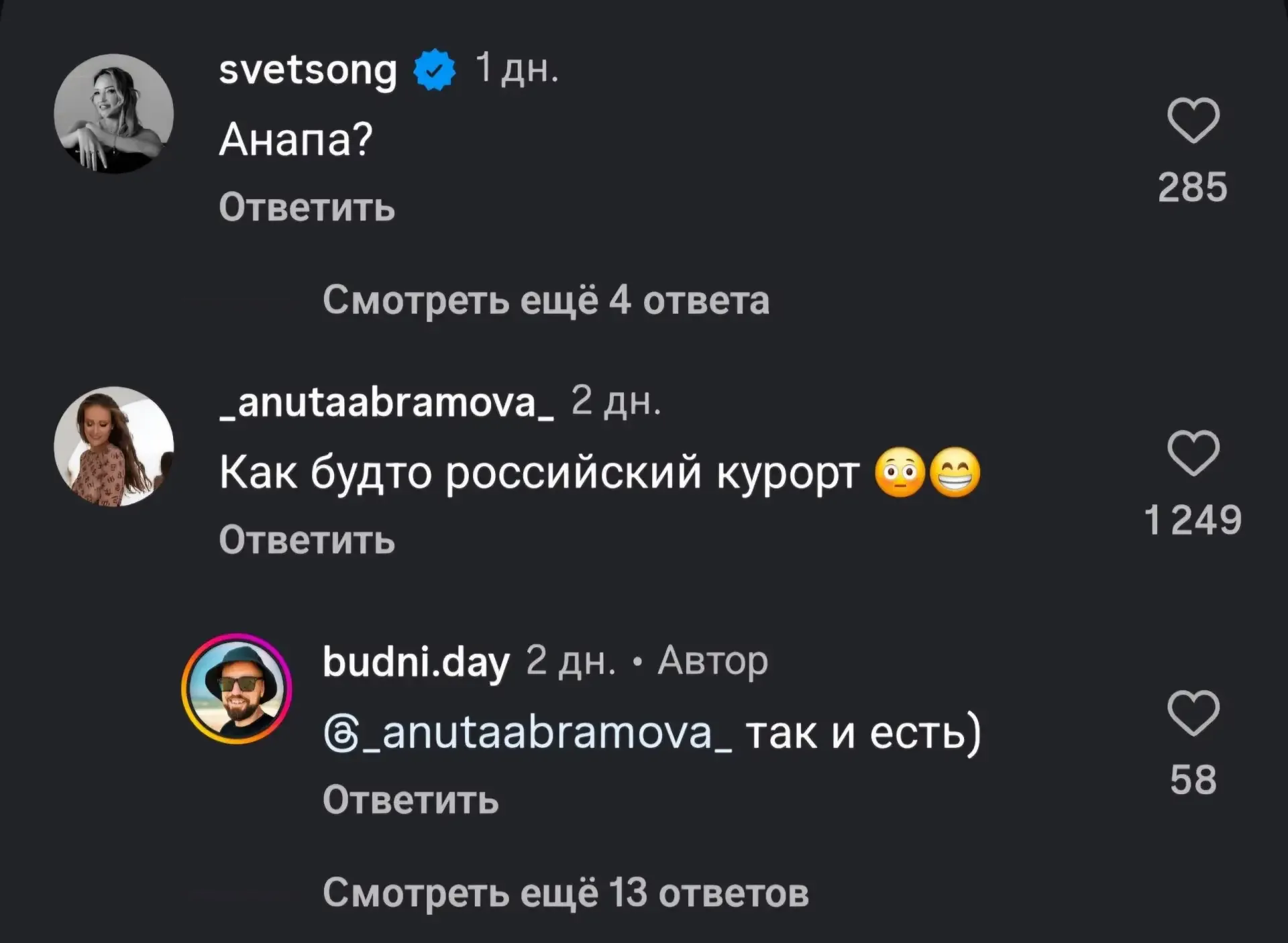The height and width of the screenshot is (943, 1288).
Task: View the 285 likes count
Action: coord(1193,187)
